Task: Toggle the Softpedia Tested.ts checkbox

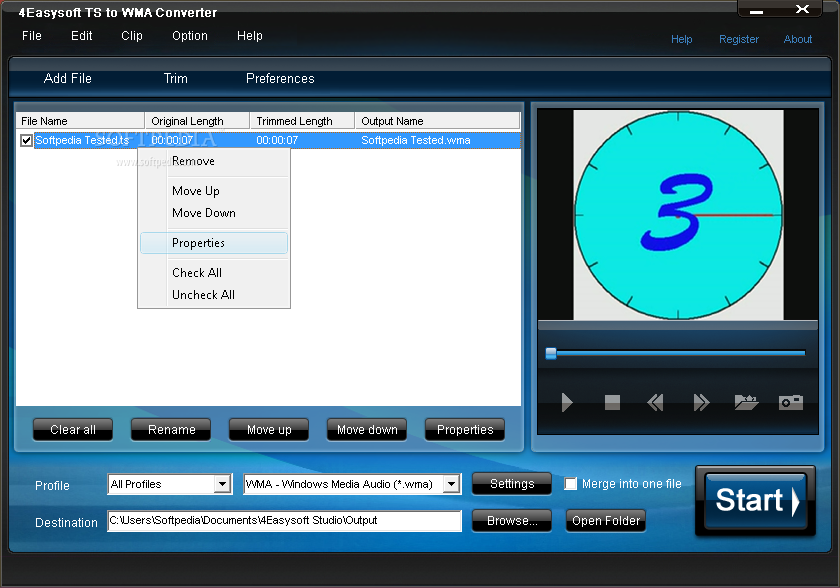Action: 26,140
